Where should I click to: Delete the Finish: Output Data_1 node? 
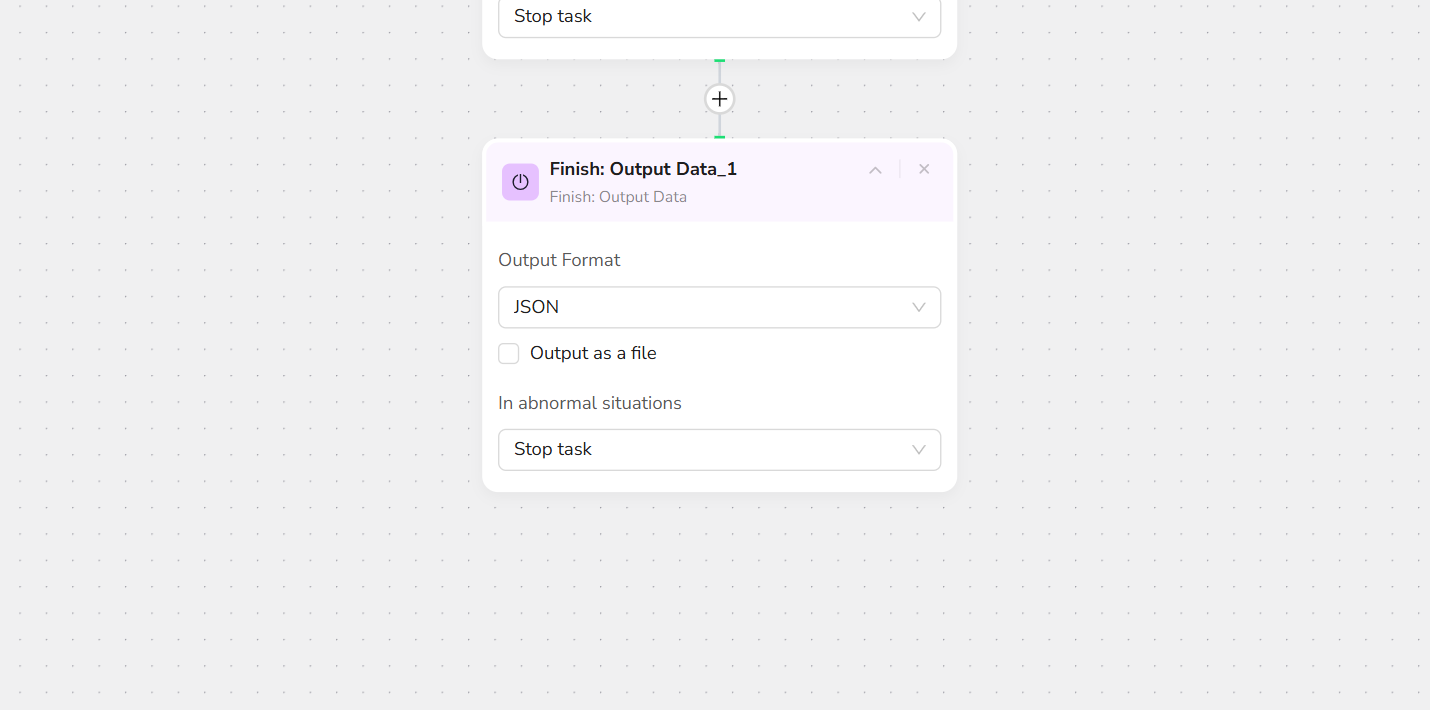[x=924, y=170]
